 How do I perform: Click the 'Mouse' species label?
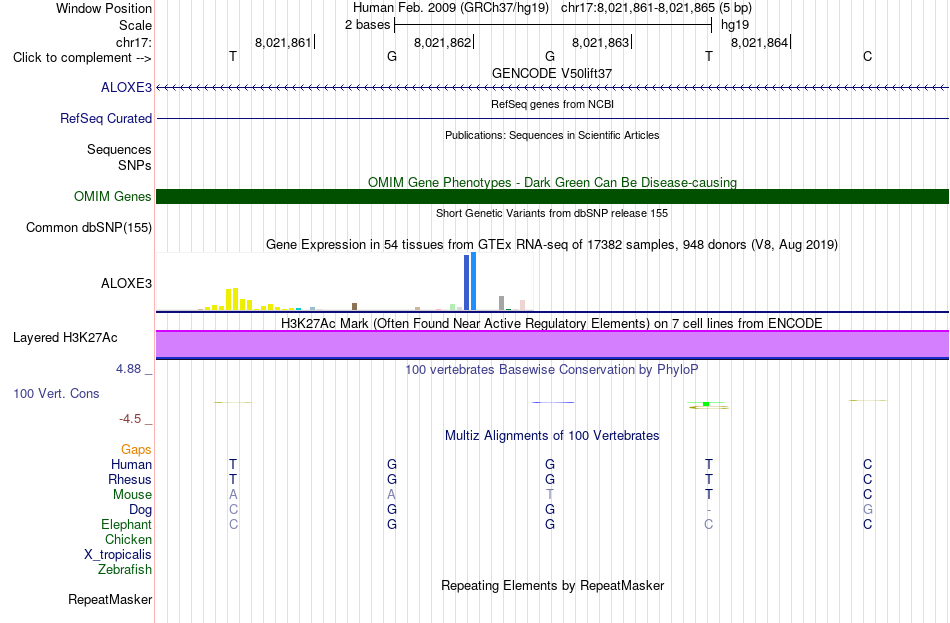tap(132, 495)
